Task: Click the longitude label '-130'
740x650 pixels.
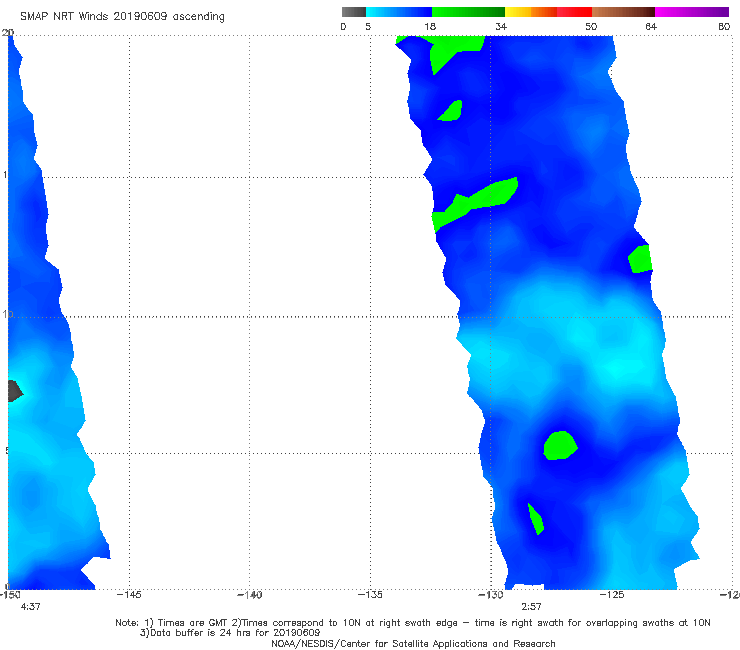Action: click(x=491, y=595)
